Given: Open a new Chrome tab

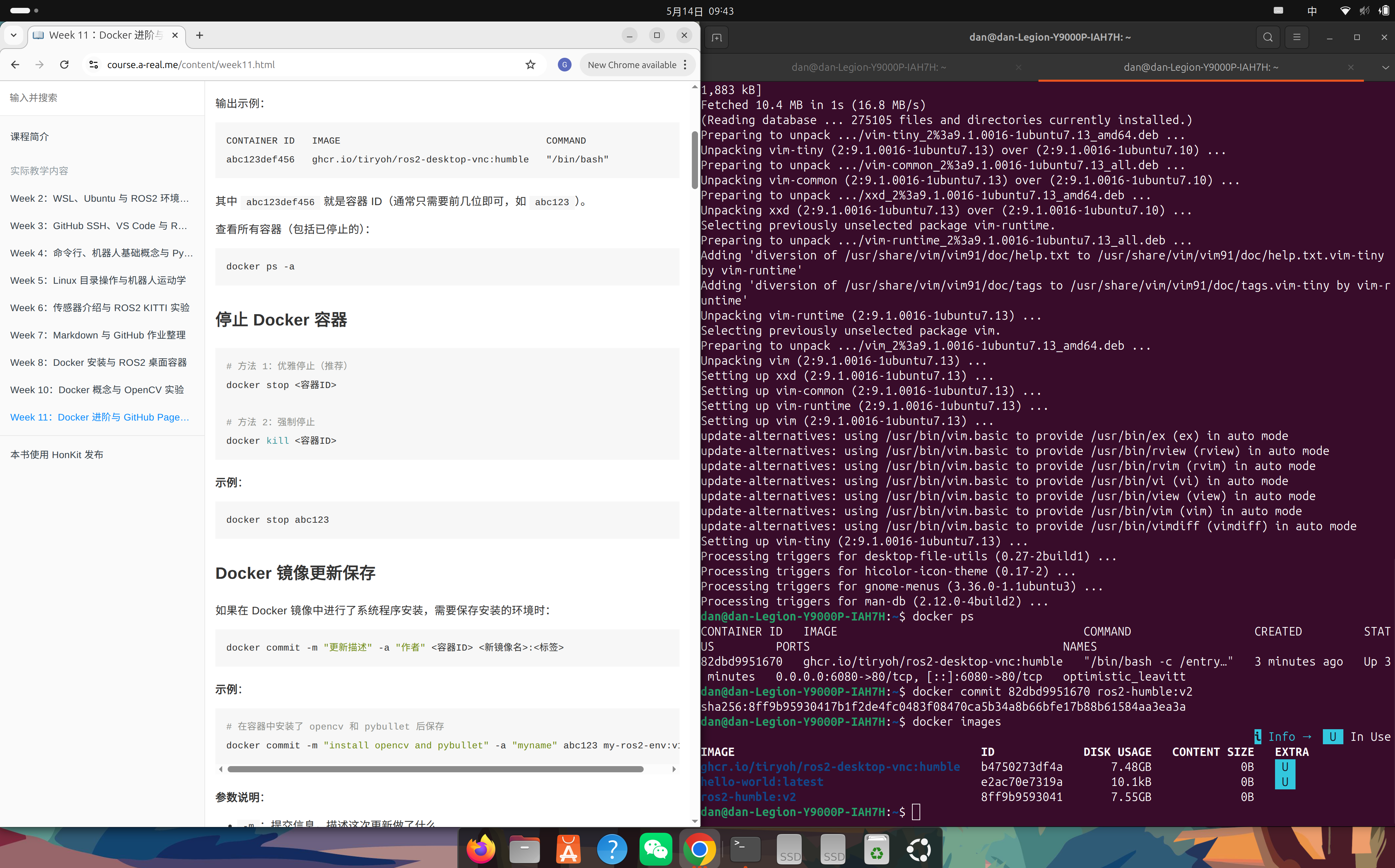Looking at the screenshot, I should point(200,35).
